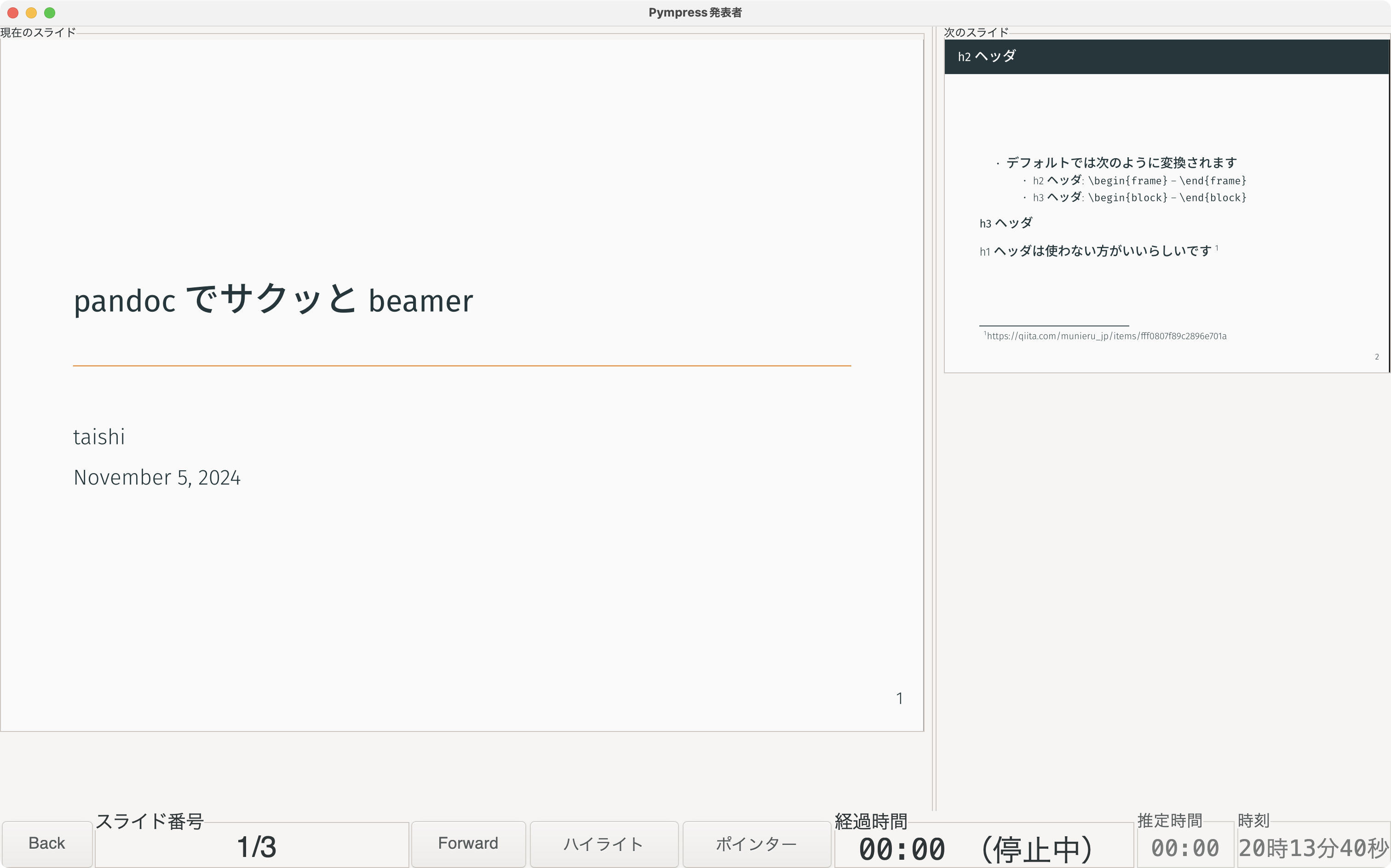Click the (停止中) paused status text
This screenshot has width=1391, height=868.
click(x=1037, y=849)
